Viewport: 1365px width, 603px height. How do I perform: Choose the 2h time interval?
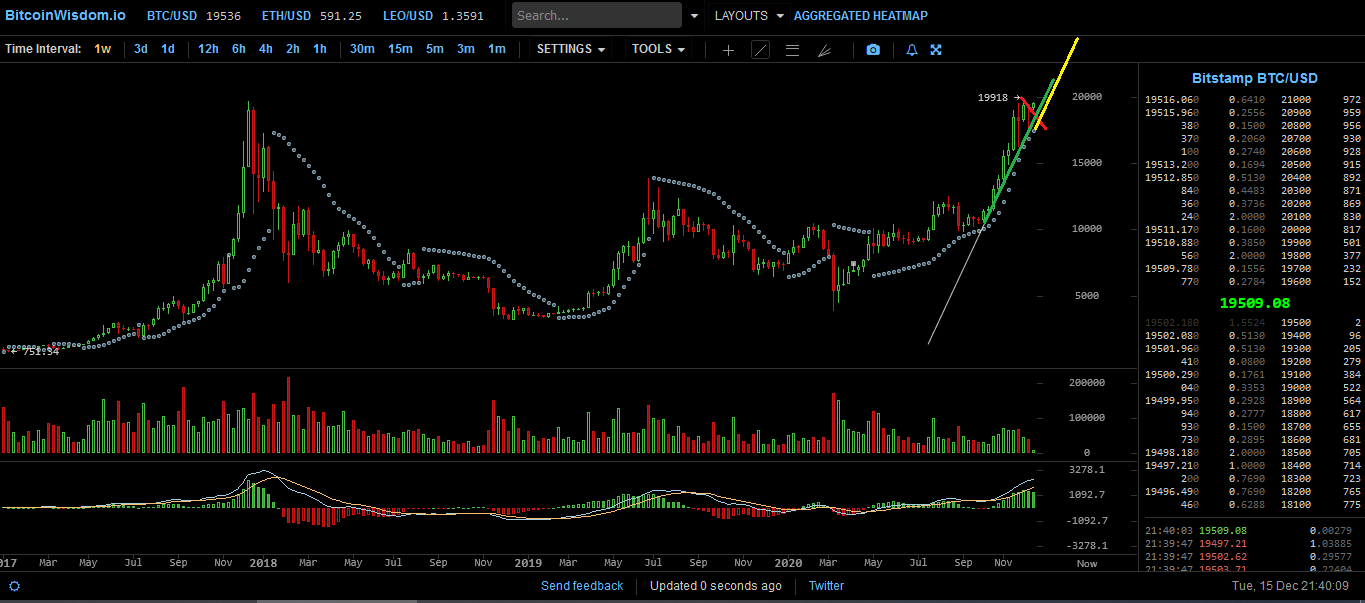(x=293, y=49)
